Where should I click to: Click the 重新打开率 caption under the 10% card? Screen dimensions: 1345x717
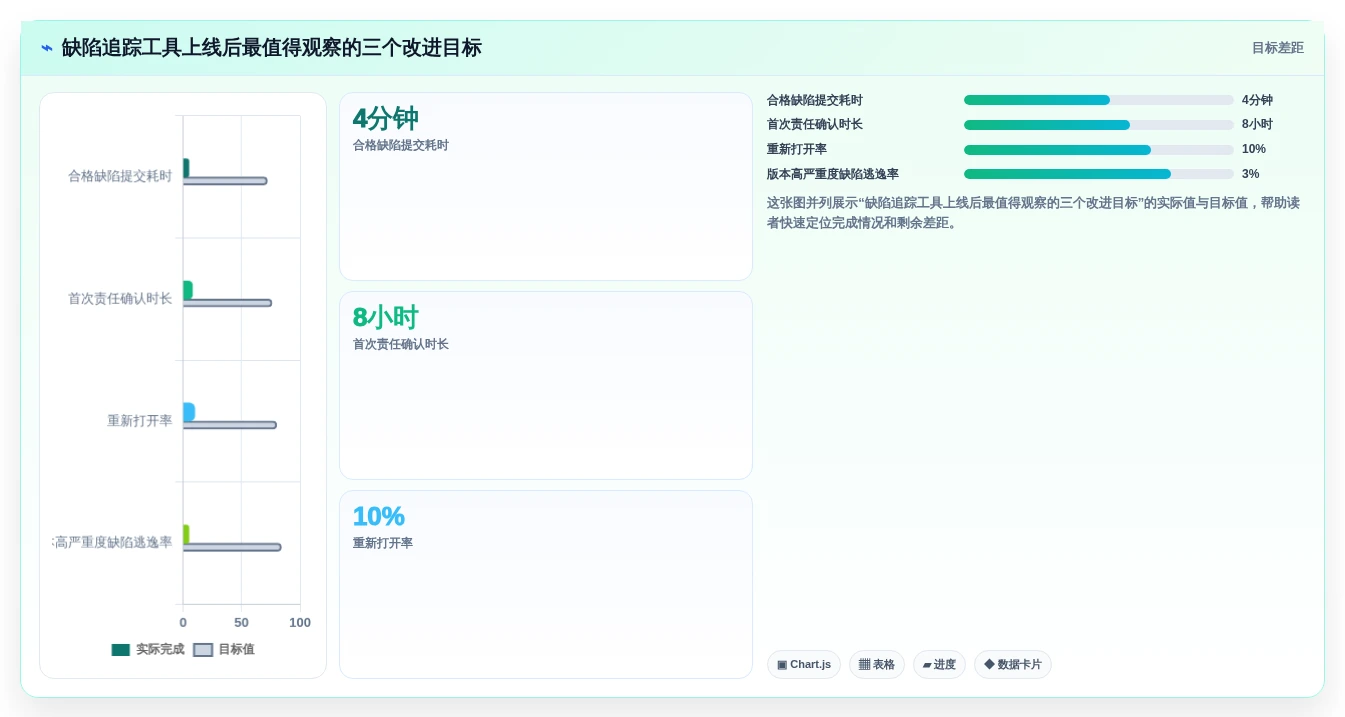(x=382, y=544)
